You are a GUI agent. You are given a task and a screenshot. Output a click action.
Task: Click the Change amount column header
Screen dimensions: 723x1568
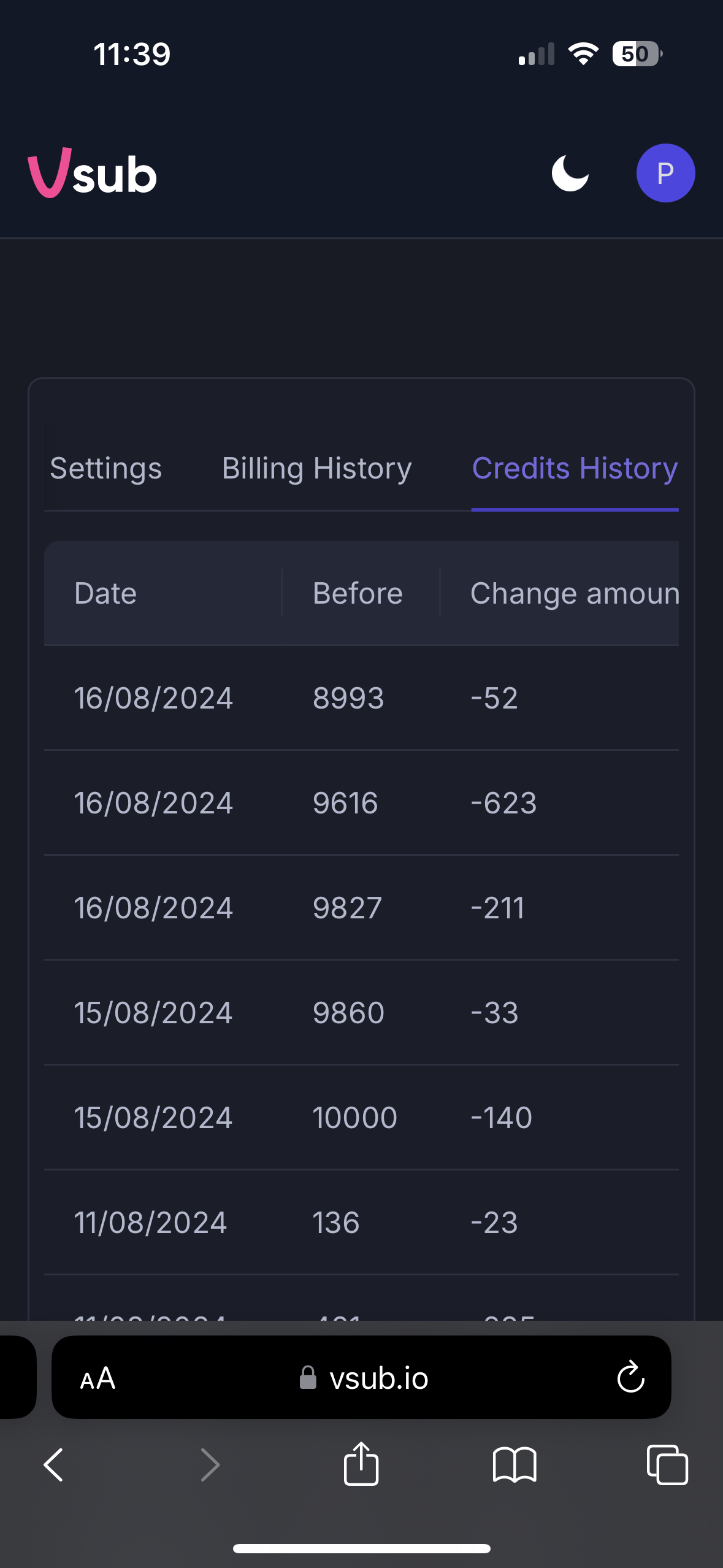(x=574, y=593)
